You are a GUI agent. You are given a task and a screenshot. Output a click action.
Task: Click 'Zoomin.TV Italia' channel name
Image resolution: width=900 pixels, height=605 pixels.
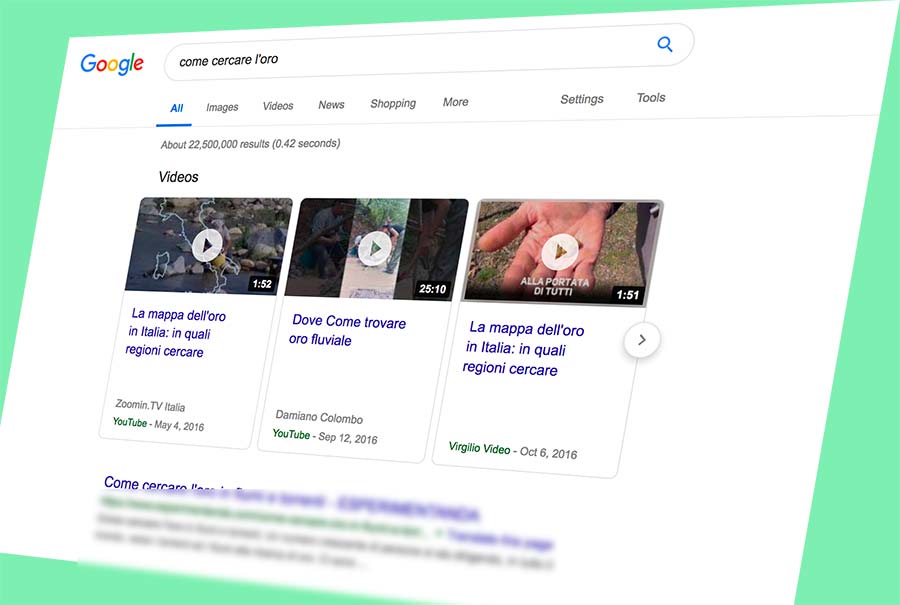click(x=150, y=406)
